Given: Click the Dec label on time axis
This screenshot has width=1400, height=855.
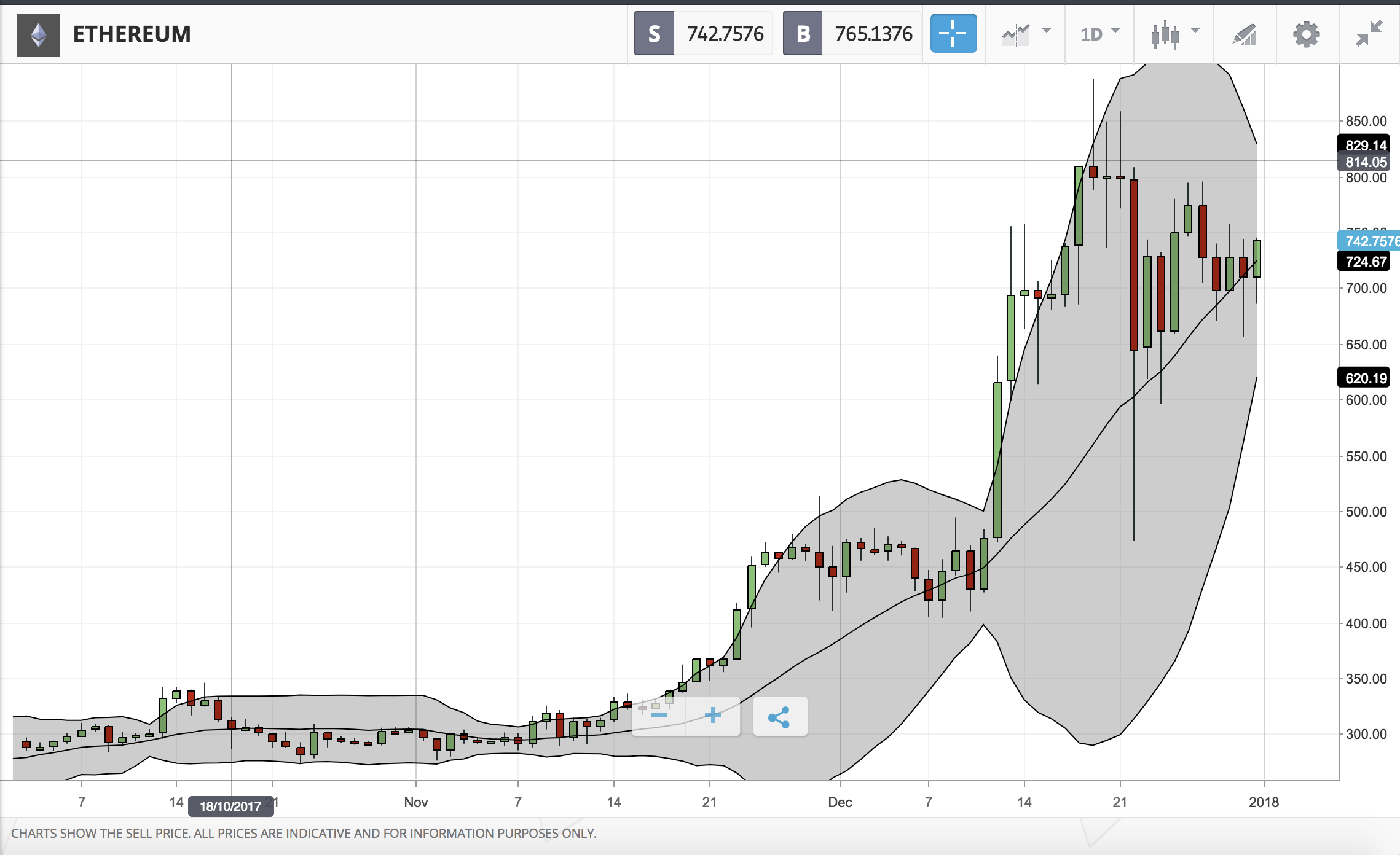Looking at the screenshot, I should (840, 802).
